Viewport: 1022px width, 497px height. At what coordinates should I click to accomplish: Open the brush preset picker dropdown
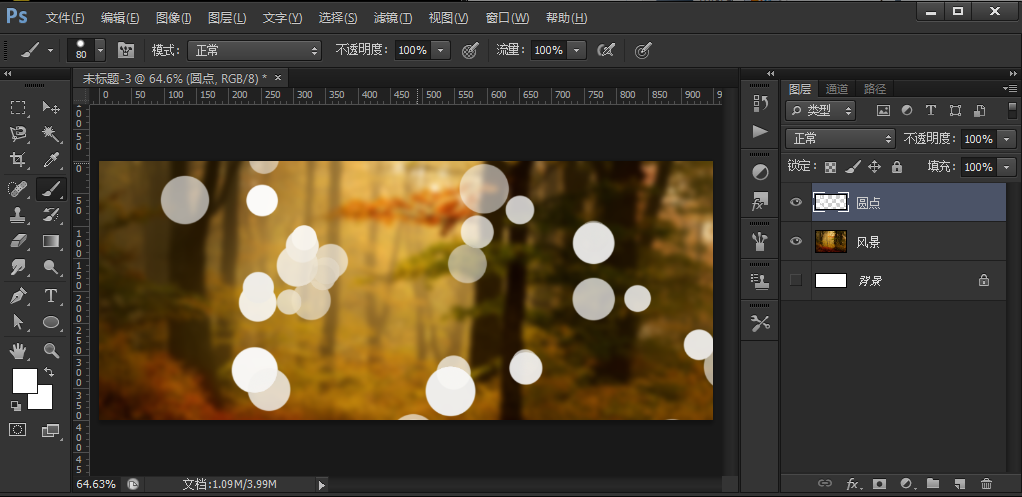[x=100, y=50]
